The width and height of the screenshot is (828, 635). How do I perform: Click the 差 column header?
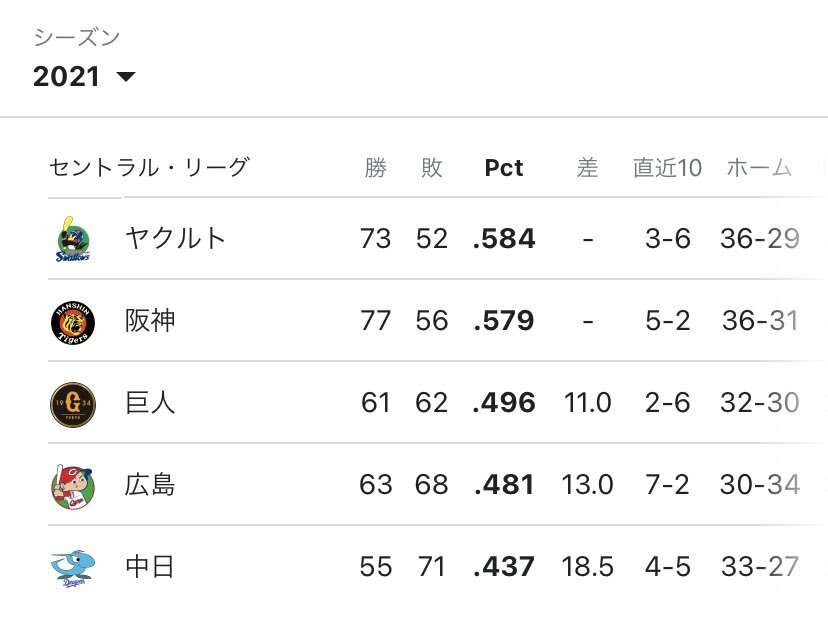click(588, 168)
